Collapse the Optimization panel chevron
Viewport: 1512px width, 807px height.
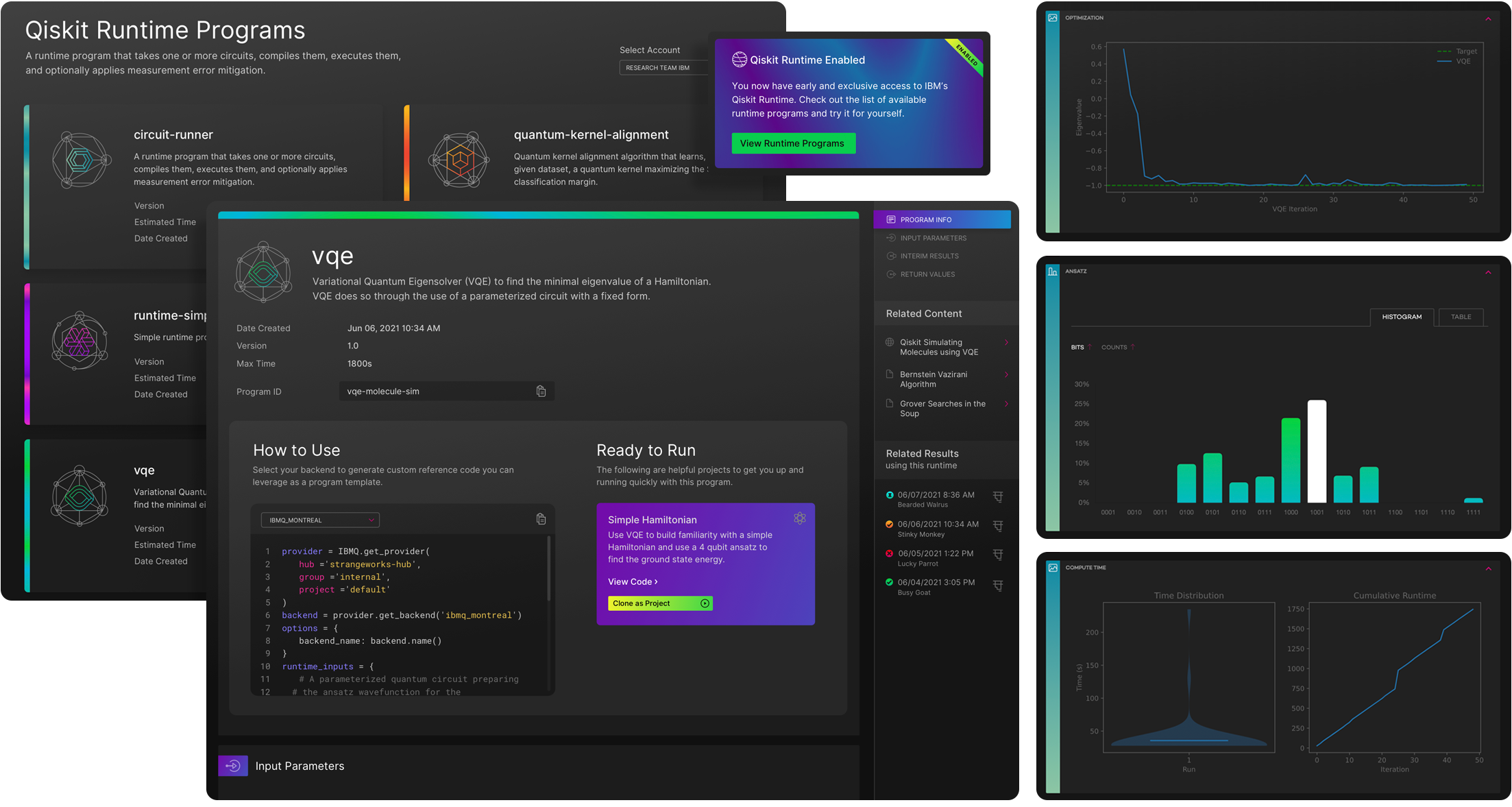(1488, 19)
